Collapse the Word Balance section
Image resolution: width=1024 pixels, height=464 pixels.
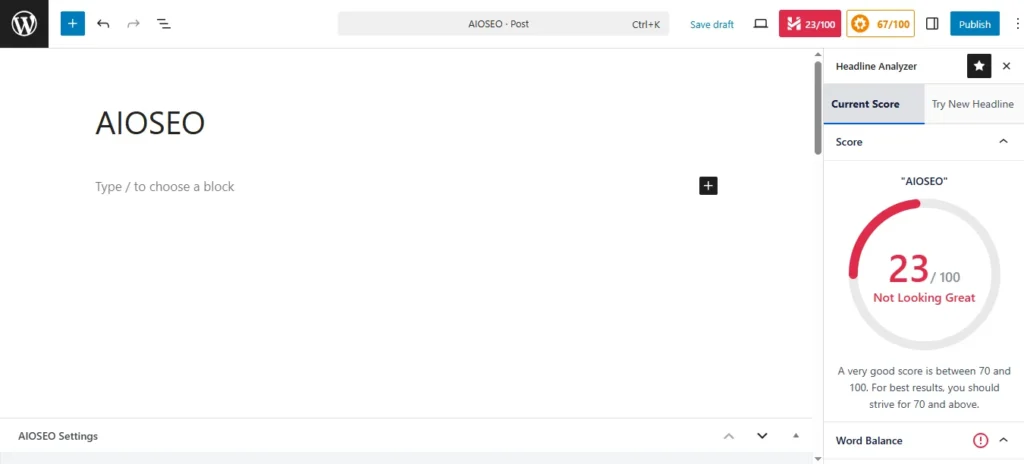click(x=1004, y=440)
